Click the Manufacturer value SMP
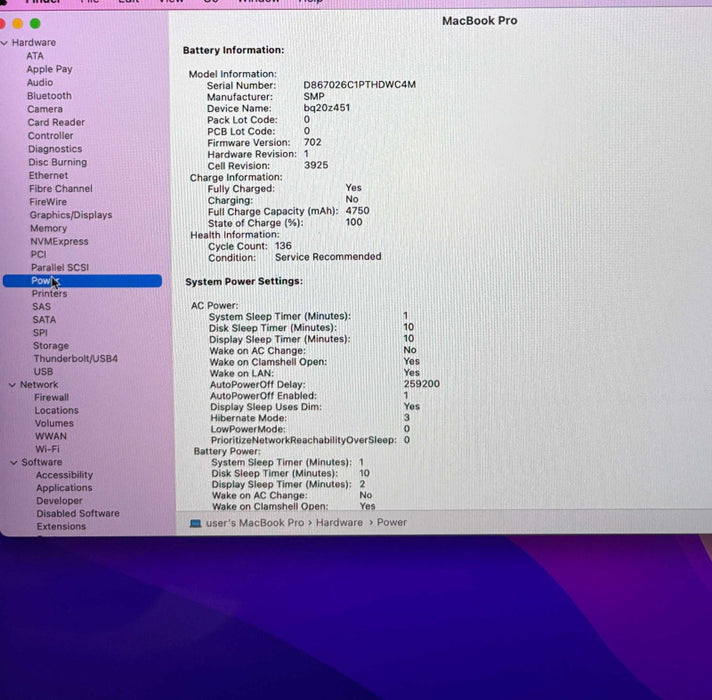Image resolution: width=712 pixels, height=700 pixels. pyautogui.click(x=314, y=96)
